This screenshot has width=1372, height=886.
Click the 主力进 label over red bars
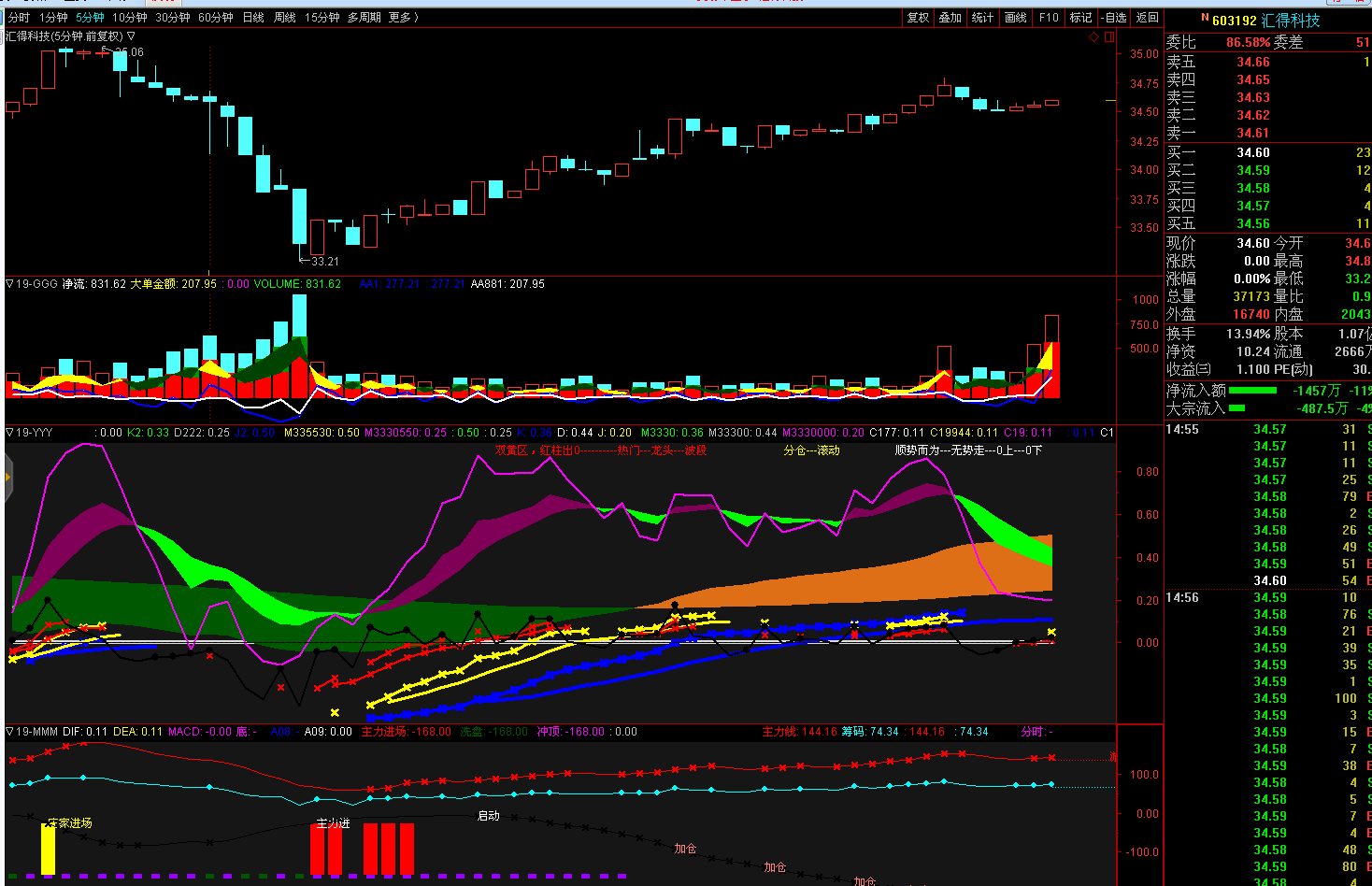point(333,823)
